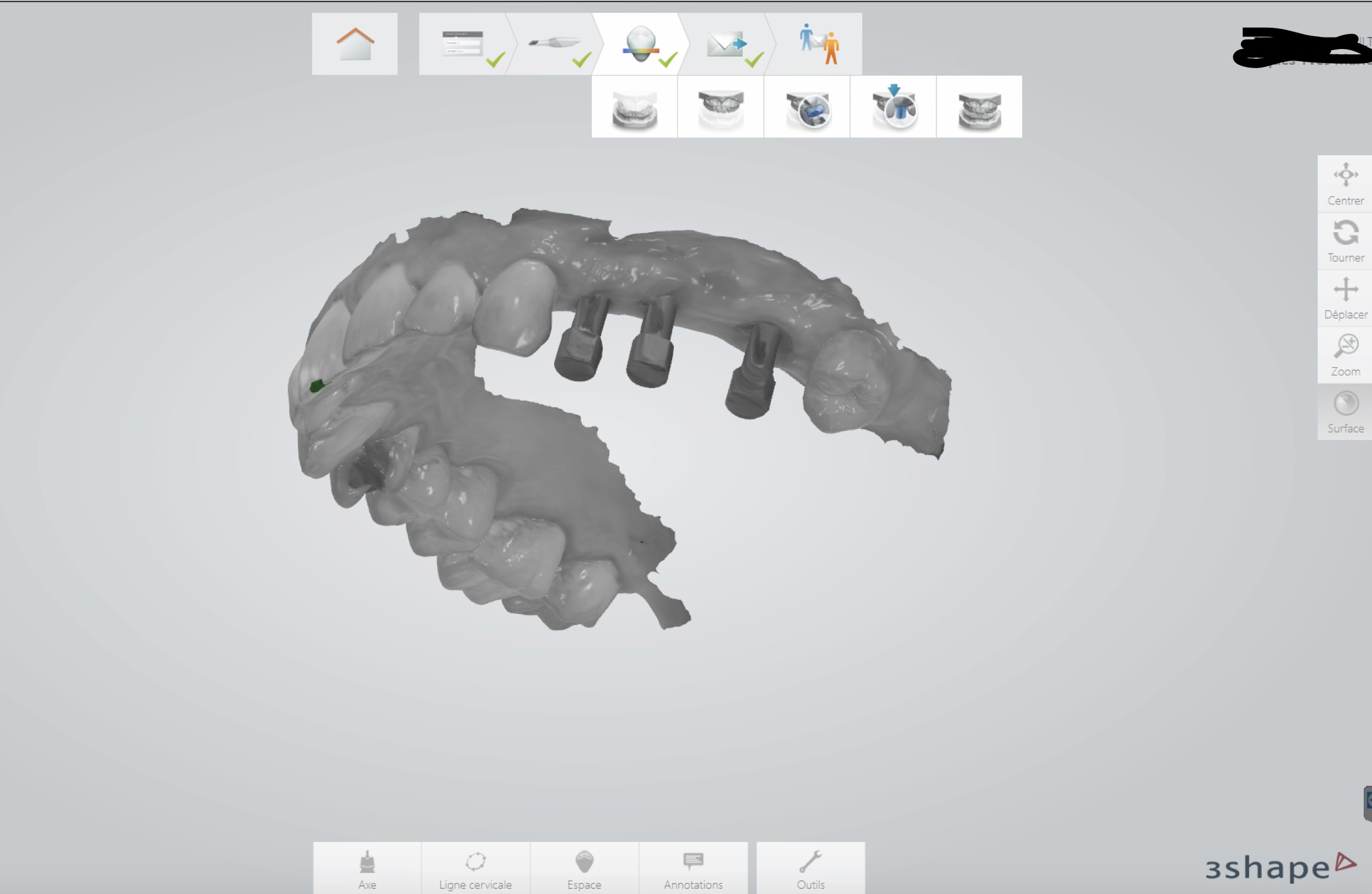Toggle the Surface display mode
The height and width of the screenshot is (894, 1372).
(x=1345, y=412)
